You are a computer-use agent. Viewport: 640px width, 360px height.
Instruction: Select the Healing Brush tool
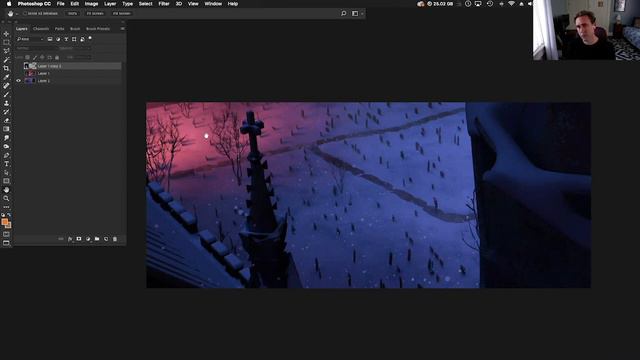click(x=6, y=86)
